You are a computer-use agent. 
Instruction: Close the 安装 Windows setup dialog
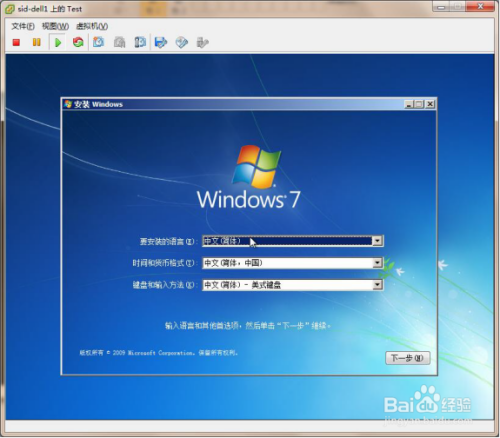pyautogui.click(x=430, y=104)
